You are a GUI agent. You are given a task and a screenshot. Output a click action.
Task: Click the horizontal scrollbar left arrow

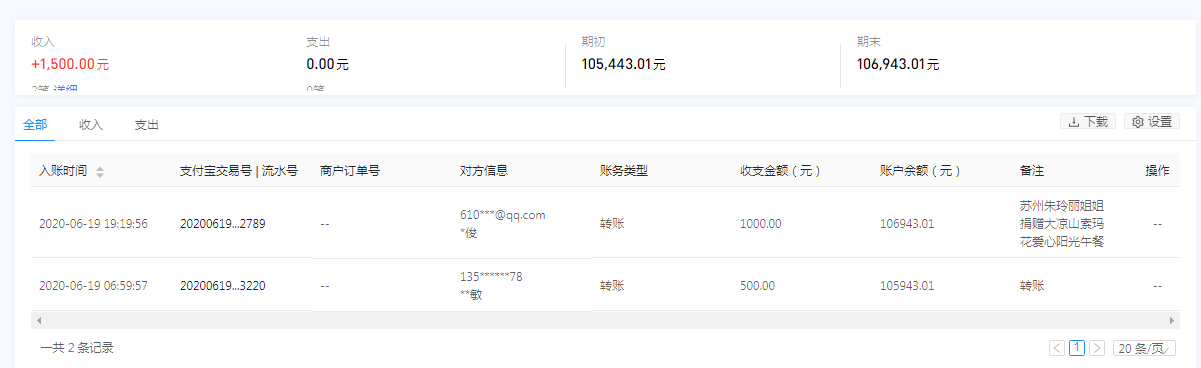37,320
